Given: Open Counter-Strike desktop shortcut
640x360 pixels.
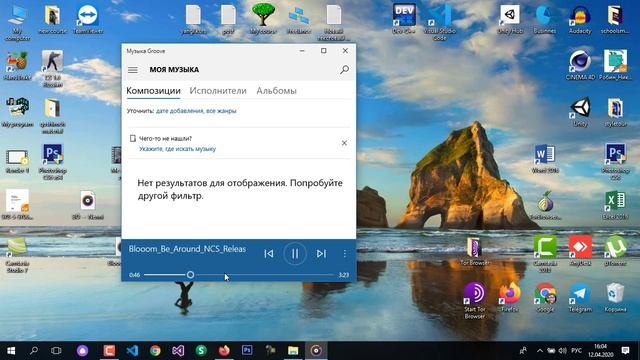Looking at the screenshot, I should pyautogui.click(x=53, y=68).
